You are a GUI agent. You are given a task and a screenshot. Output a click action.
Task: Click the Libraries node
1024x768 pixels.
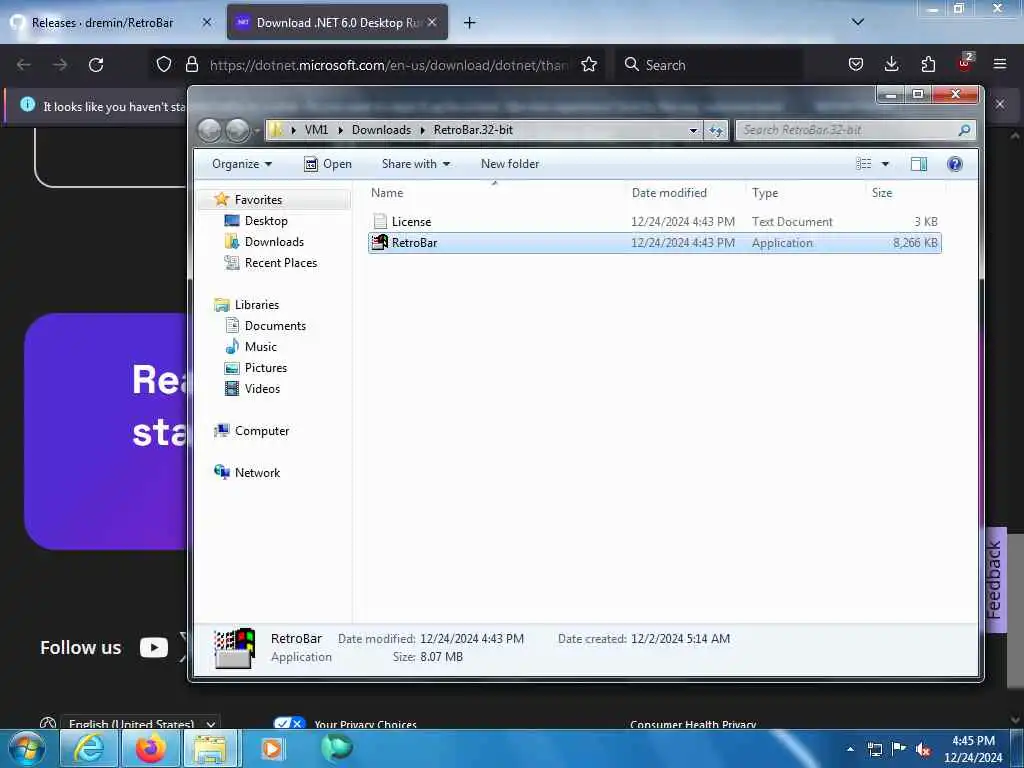(256, 304)
